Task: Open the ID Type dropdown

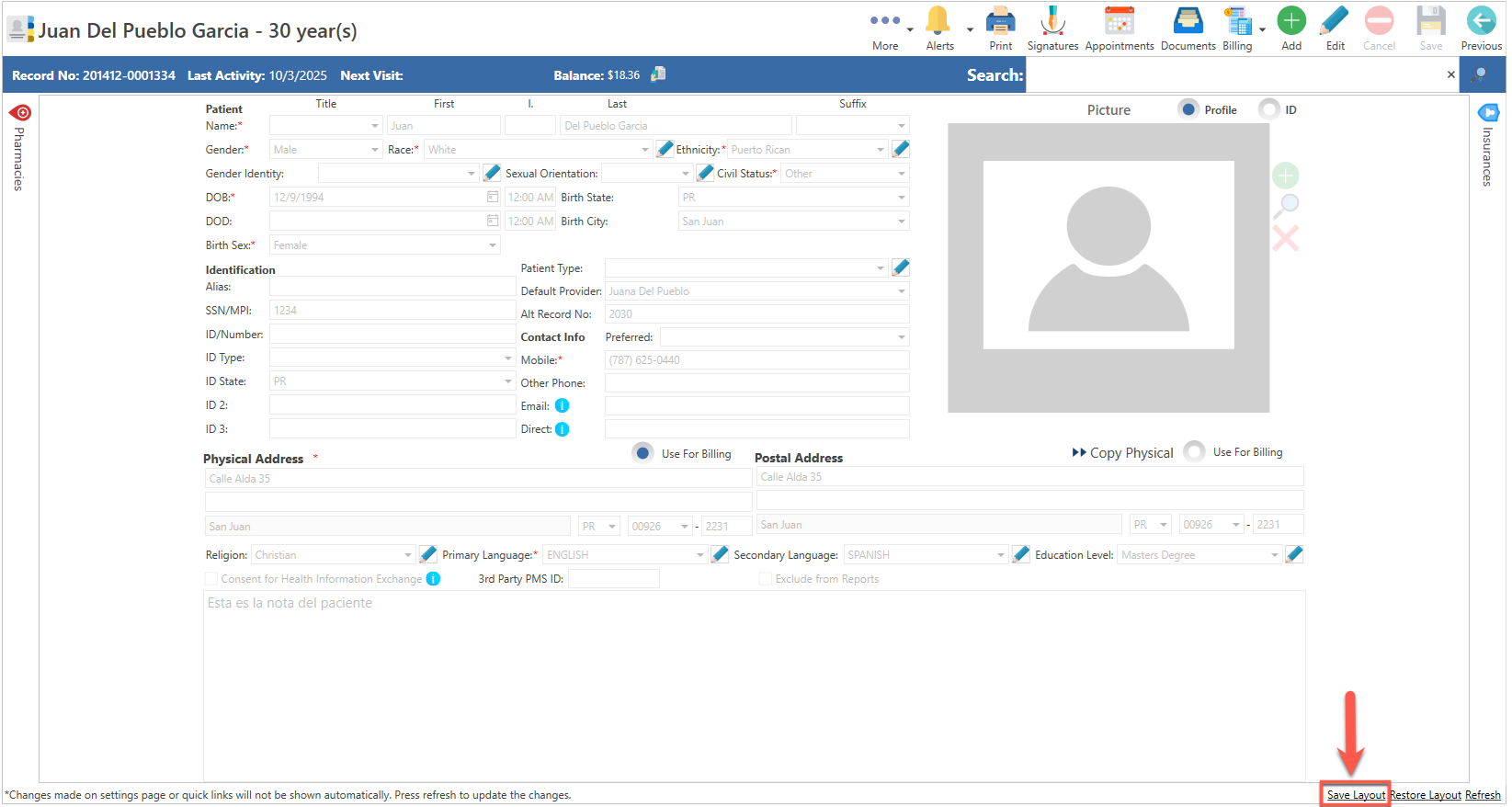Action: 507,358
